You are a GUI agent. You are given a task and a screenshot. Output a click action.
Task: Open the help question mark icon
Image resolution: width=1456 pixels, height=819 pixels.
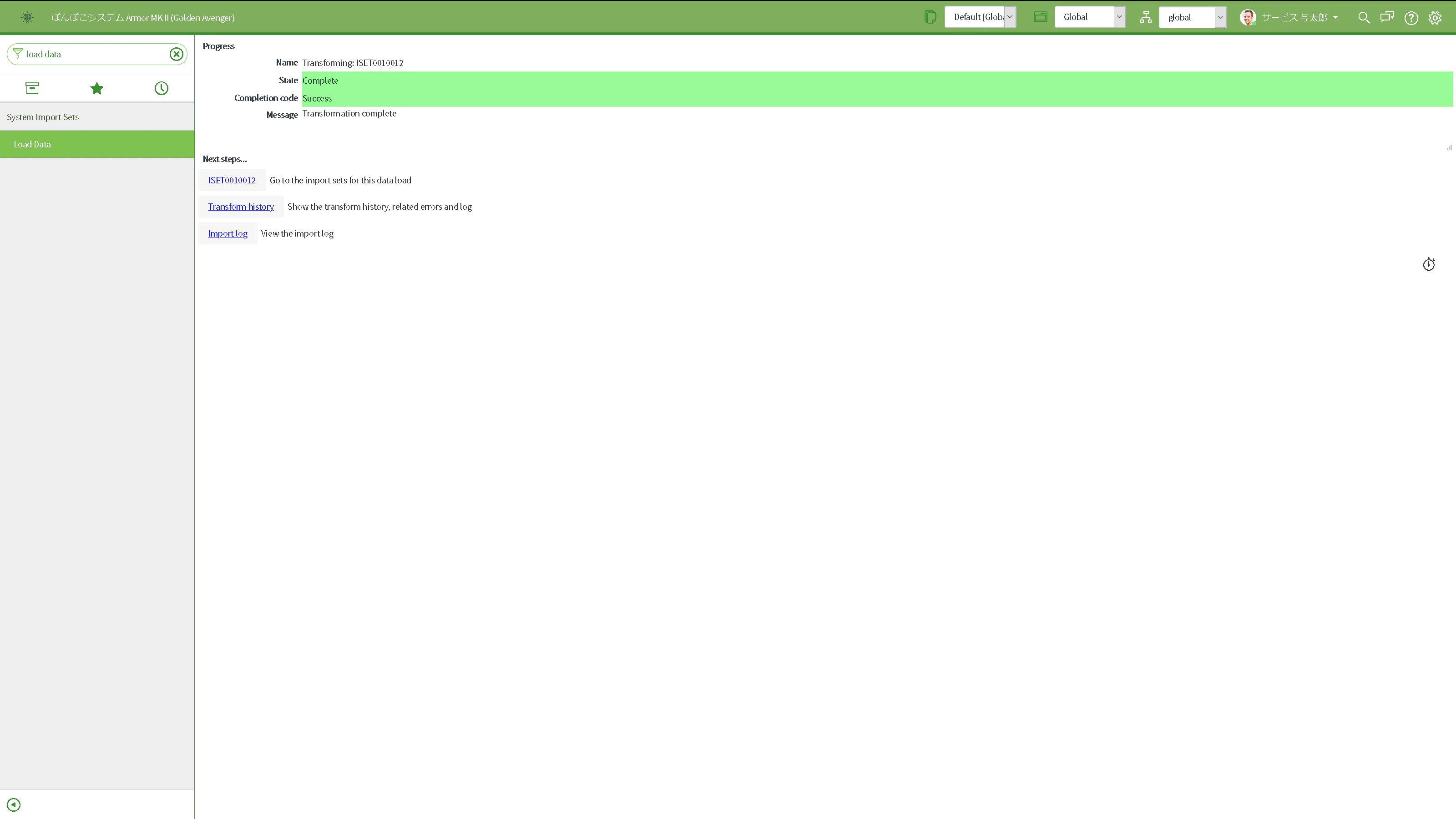tap(1411, 18)
